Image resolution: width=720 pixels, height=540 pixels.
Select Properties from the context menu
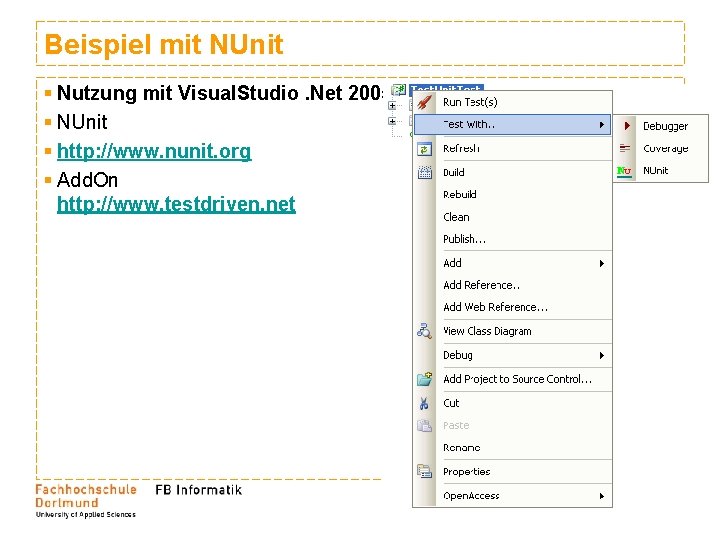point(512,472)
